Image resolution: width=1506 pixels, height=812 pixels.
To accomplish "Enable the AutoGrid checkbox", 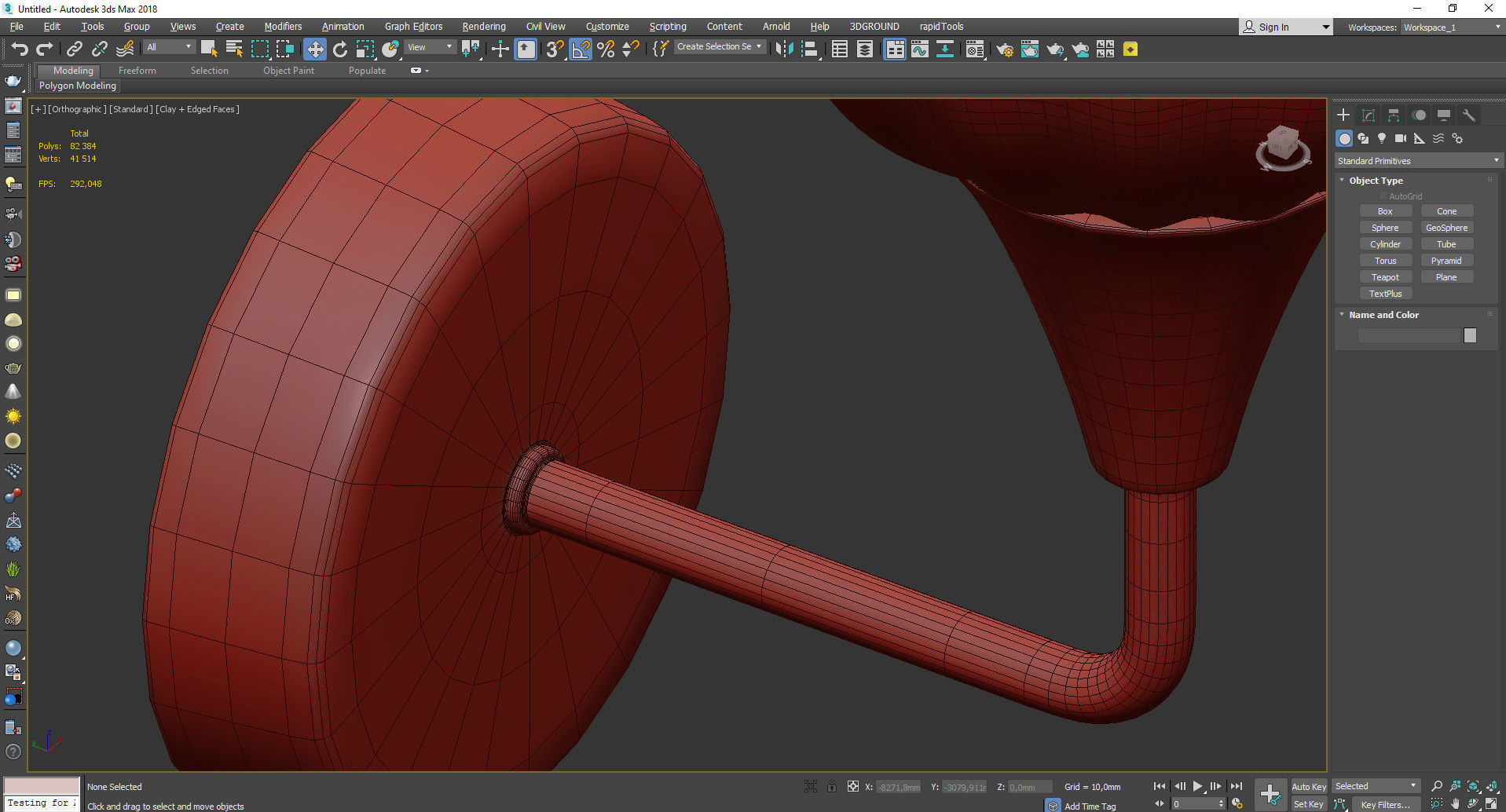I will pyautogui.click(x=1383, y=196).
